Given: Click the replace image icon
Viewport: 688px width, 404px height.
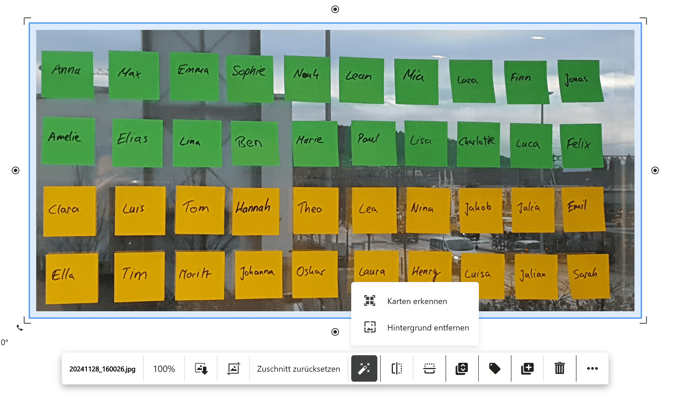Looking at the screenshot, I should (x=233, y=368).
